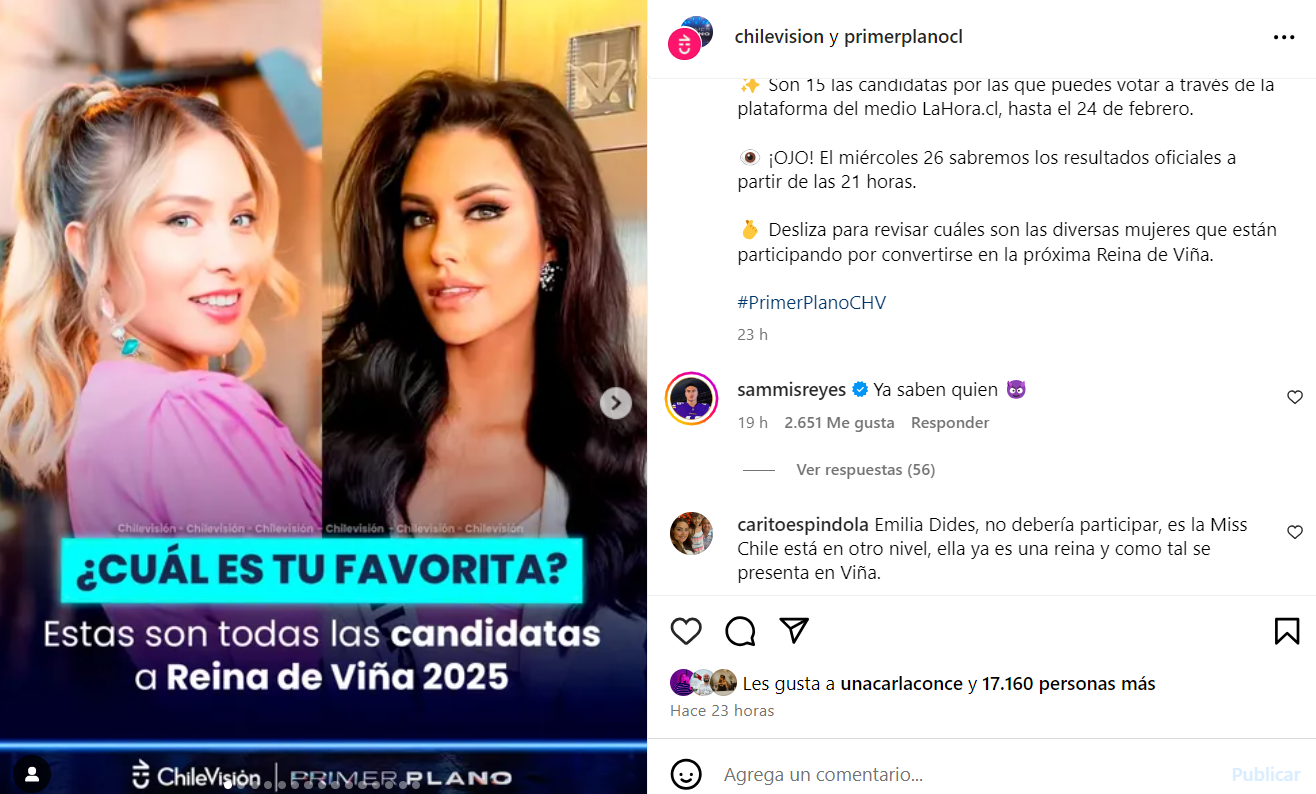The width and height of the screenshot is (1316, 794).
Task: Open the three-dot more options menu
Action: pyautogui.click(x=1284, y=37)
